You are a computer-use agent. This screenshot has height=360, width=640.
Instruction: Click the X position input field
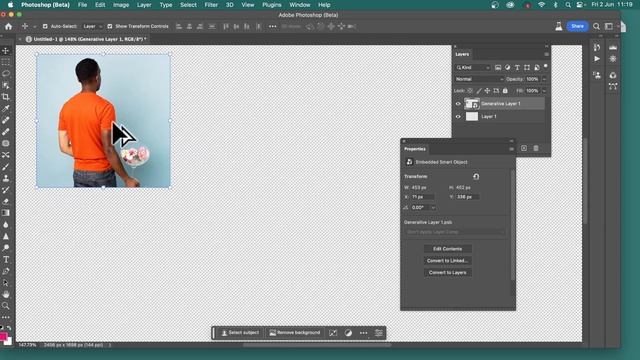tap(422, 197)
